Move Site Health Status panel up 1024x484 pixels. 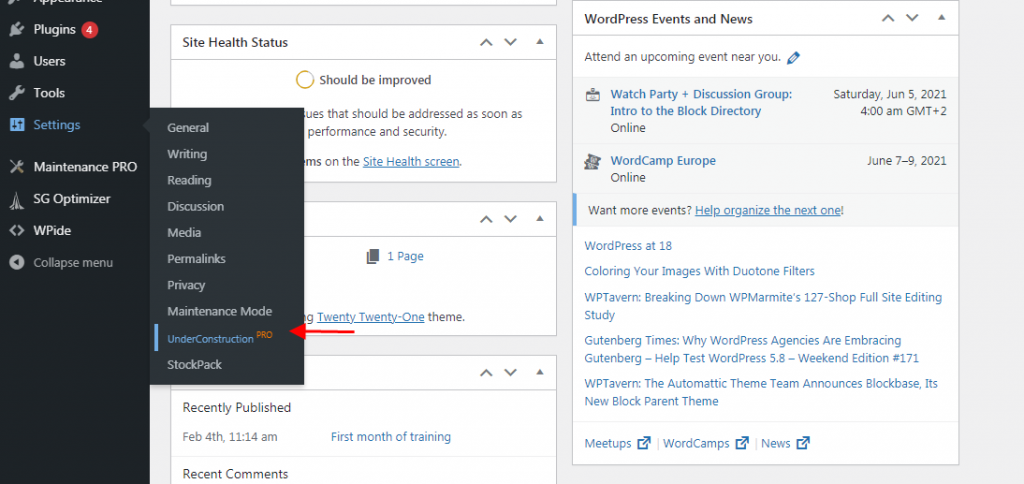(485, 42)
